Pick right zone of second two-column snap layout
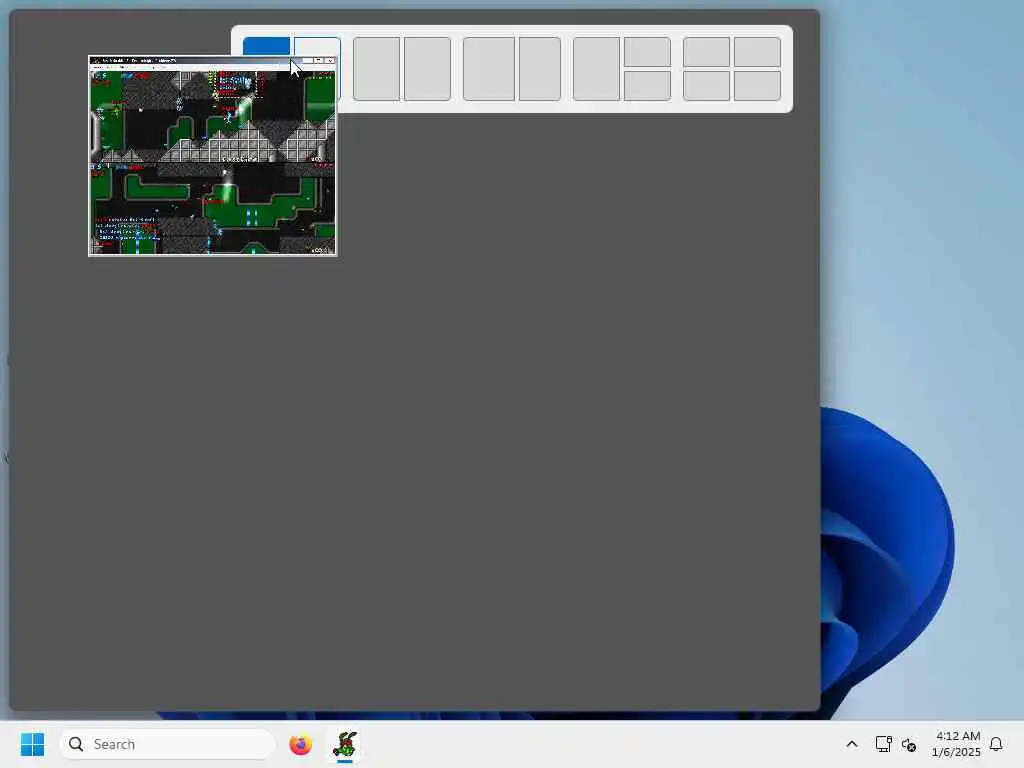The width and height of the screenshot is (1024, 768). (x=427, y=69)
